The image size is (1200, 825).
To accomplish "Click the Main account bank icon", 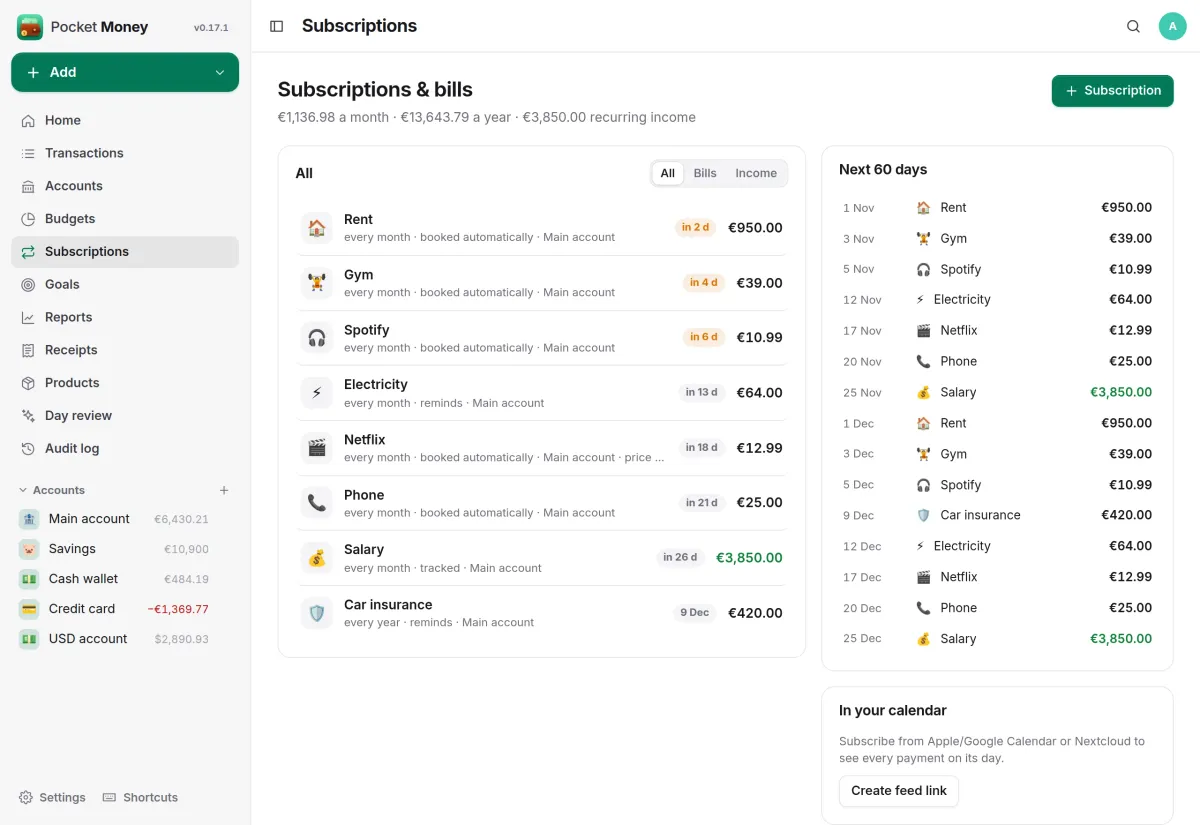I will [x=29, y=519].
